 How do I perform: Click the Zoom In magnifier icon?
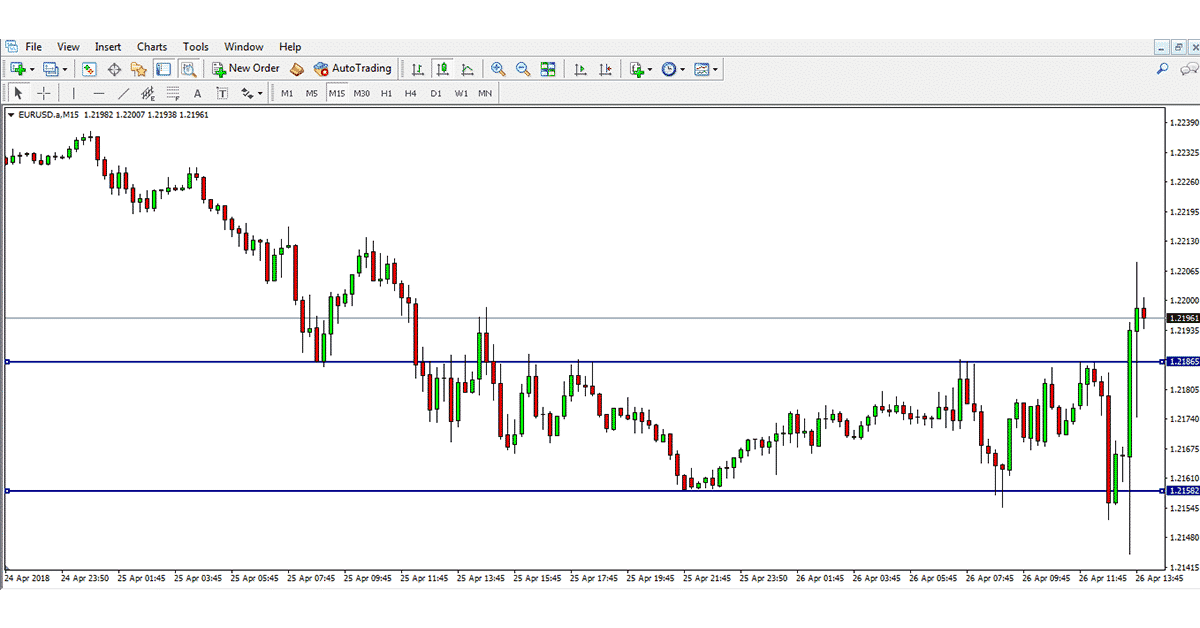496,68
